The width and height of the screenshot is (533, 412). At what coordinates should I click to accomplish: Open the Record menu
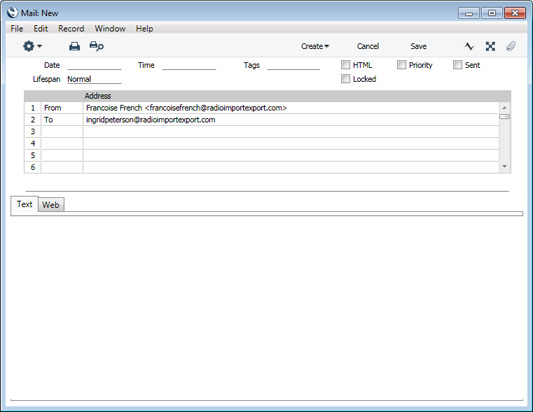pos(71,29)
